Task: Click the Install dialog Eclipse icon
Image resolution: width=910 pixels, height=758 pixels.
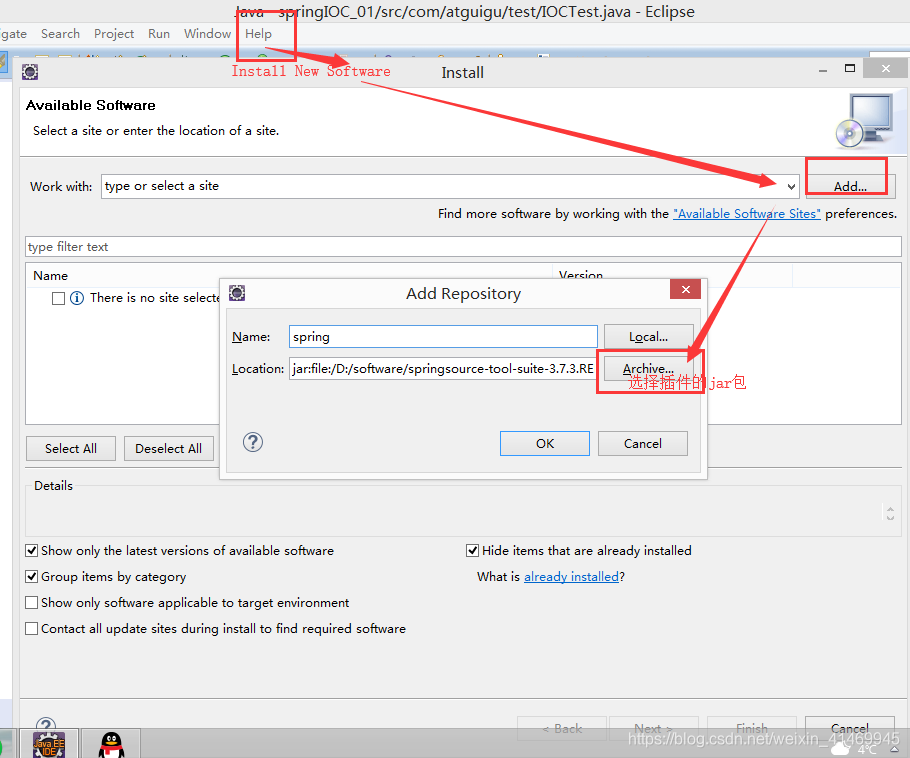Action: coord(30,72)
